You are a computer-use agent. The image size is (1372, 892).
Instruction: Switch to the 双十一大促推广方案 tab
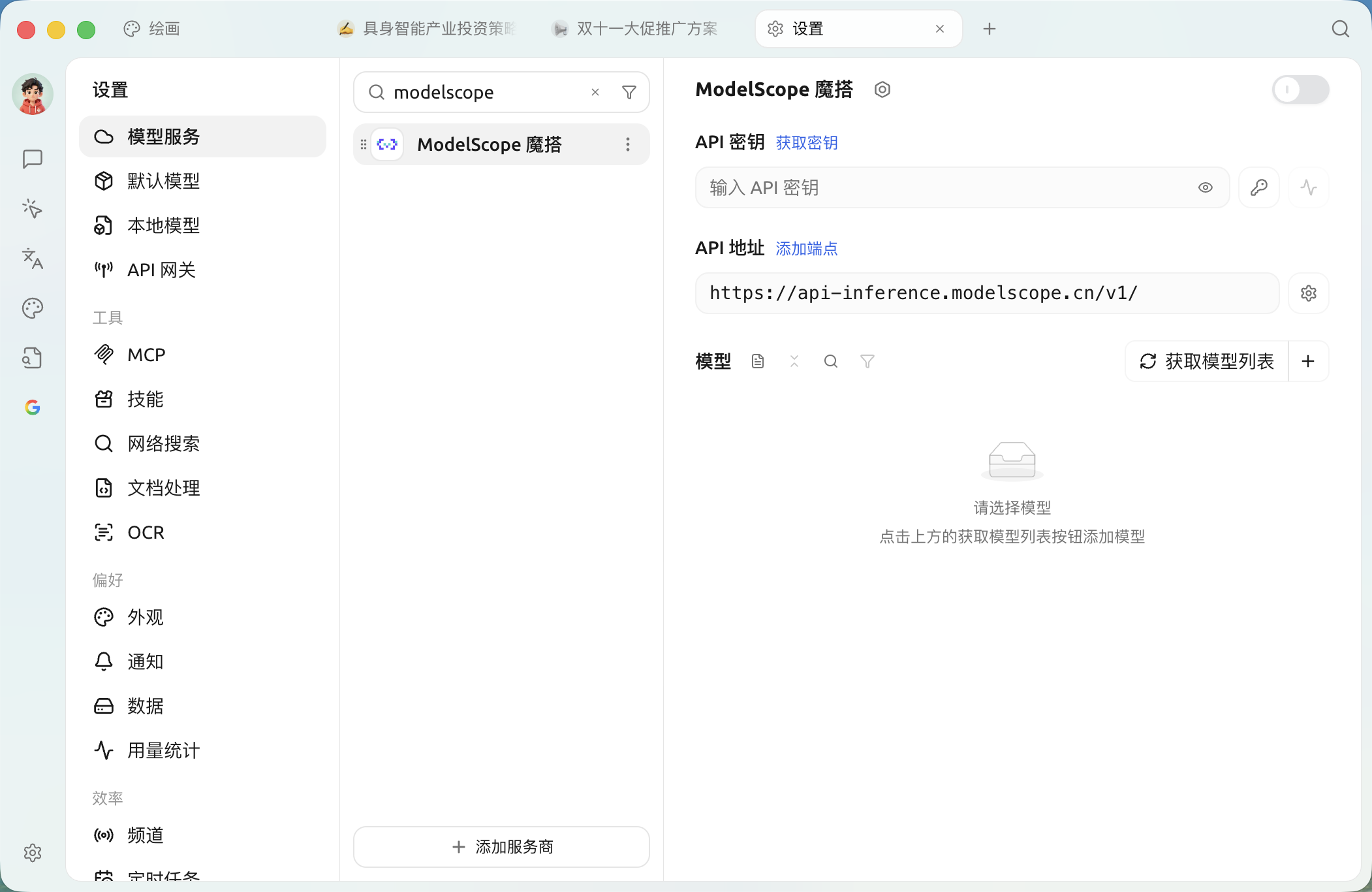635,29
